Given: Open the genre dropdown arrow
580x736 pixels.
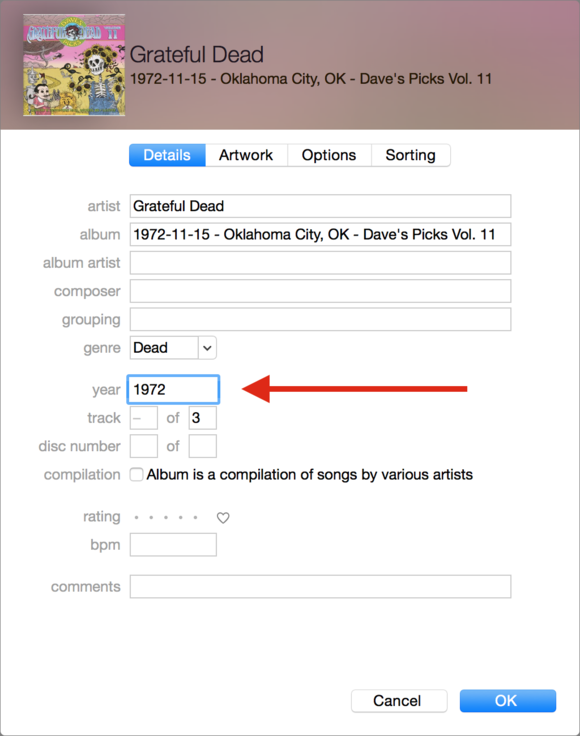Looking at the screenshot, I should (207, 348).
